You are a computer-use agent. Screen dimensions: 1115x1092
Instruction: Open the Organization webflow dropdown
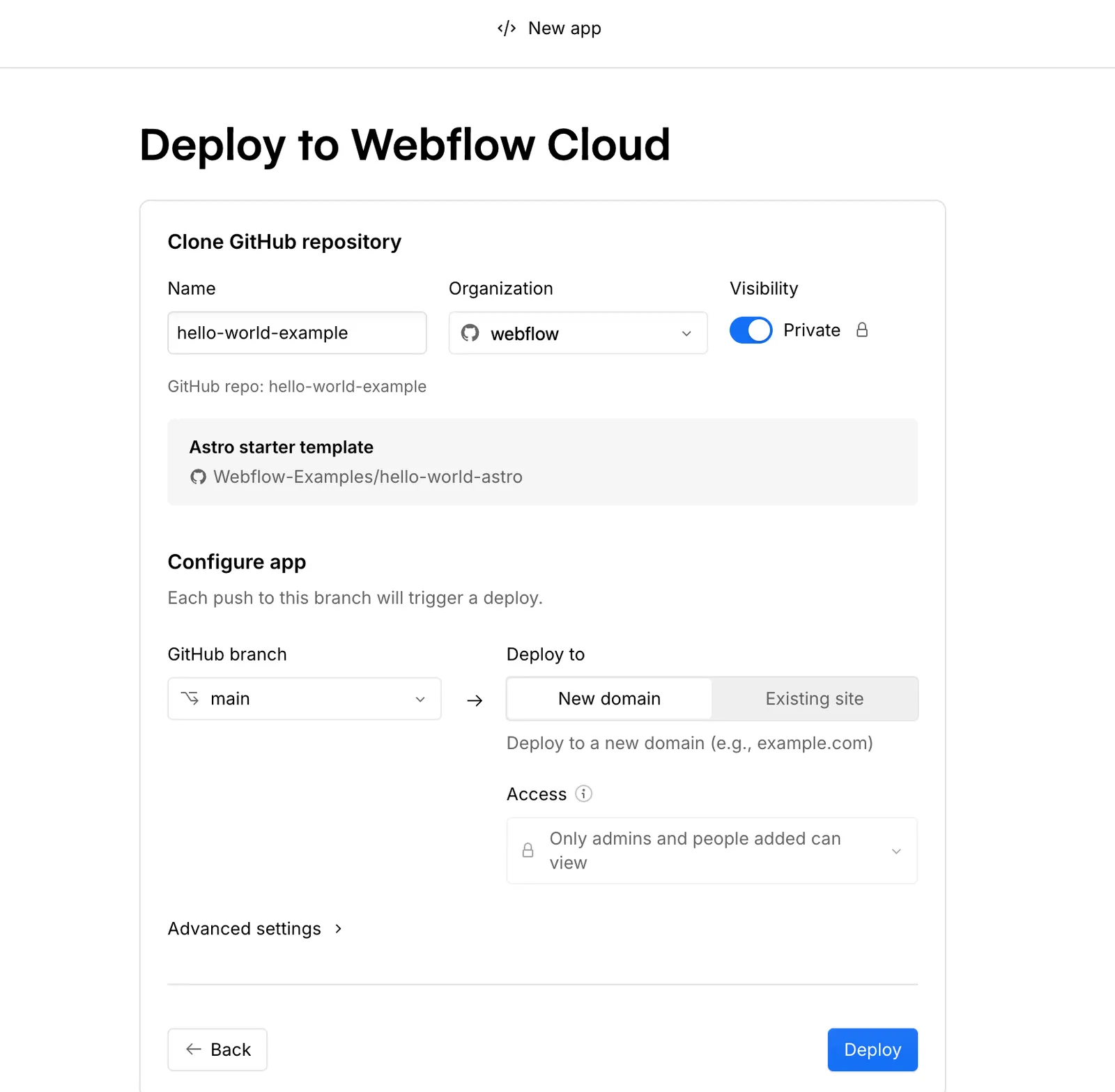click(578, 333)
